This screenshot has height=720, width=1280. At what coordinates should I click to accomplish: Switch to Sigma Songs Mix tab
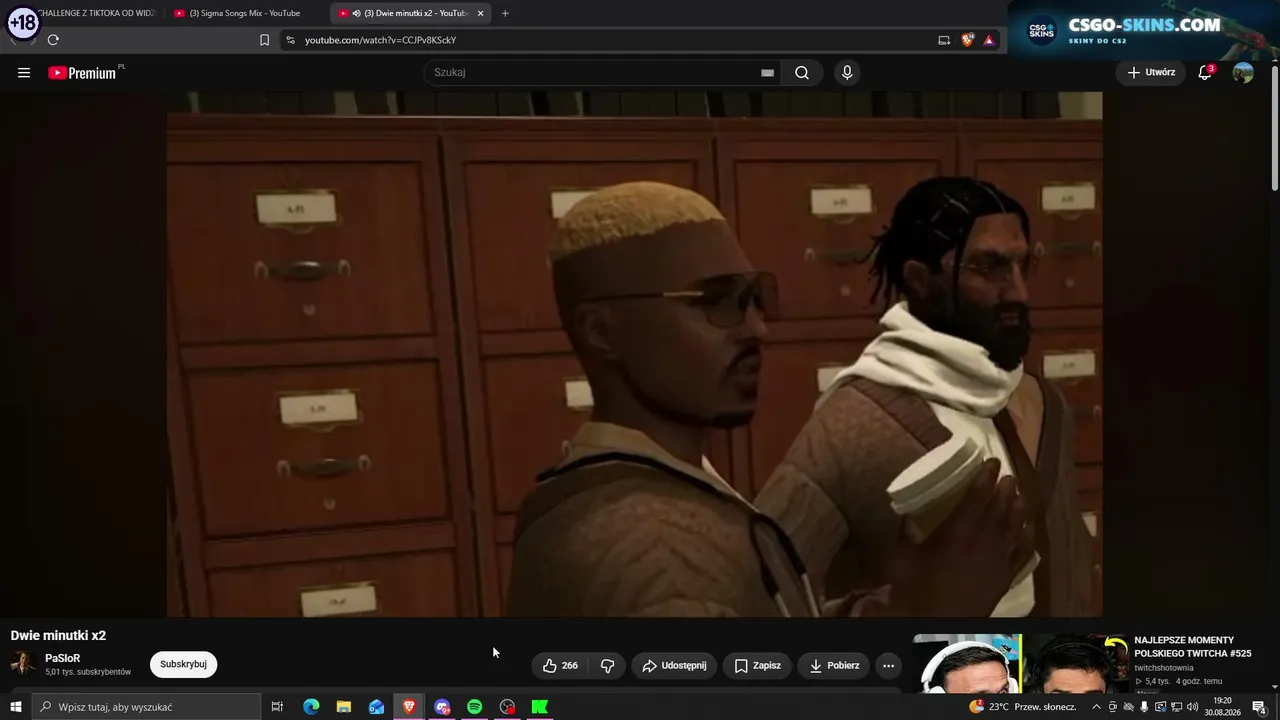point(243,13)
